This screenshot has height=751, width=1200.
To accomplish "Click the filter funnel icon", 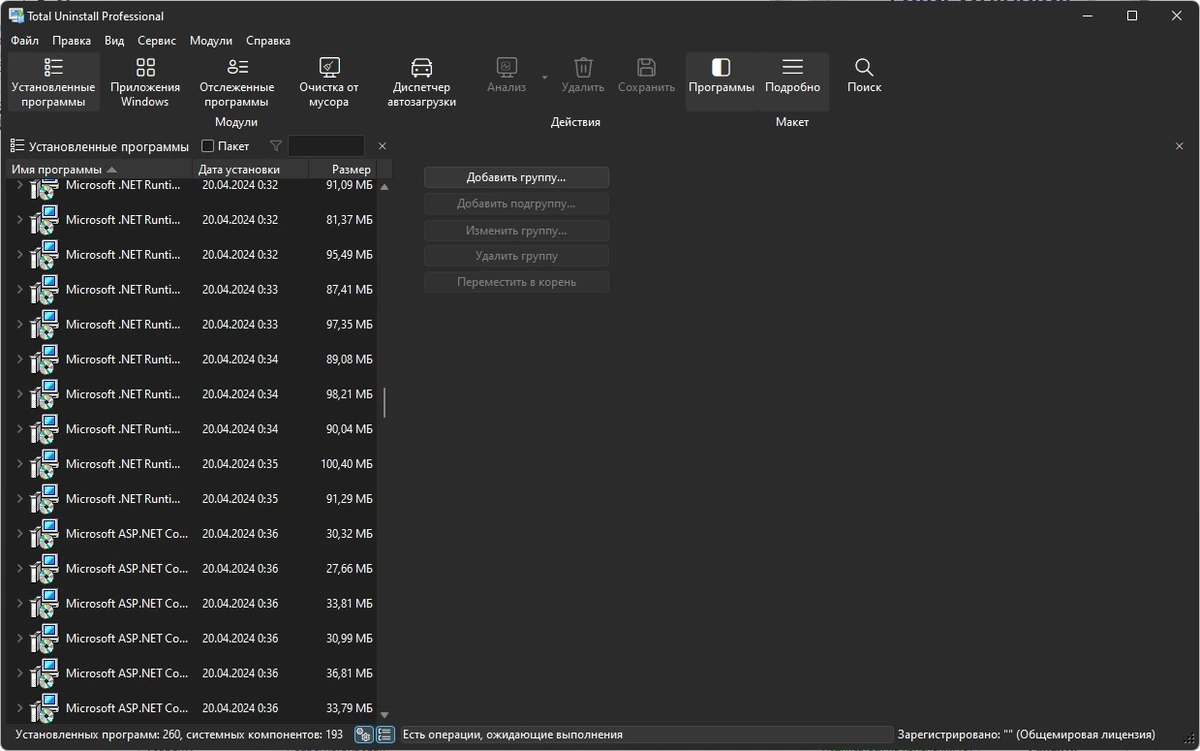I will click(277, 146).
